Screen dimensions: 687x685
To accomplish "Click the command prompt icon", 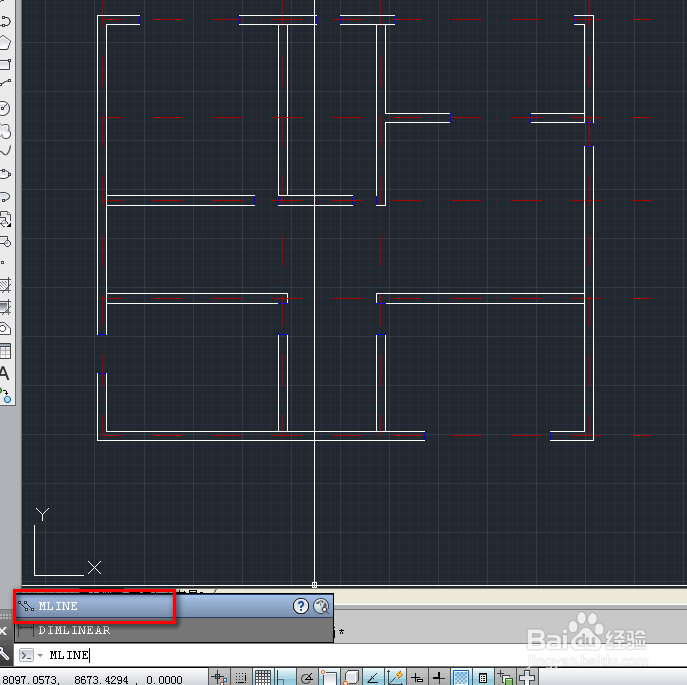I will pyautogui.click(x=26, y=655).
